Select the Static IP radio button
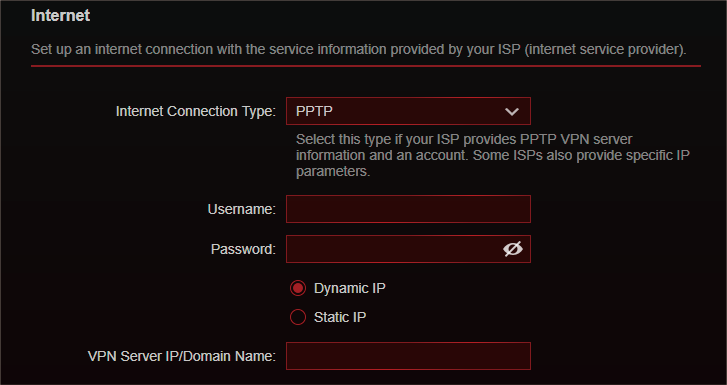 pos(298,317)
